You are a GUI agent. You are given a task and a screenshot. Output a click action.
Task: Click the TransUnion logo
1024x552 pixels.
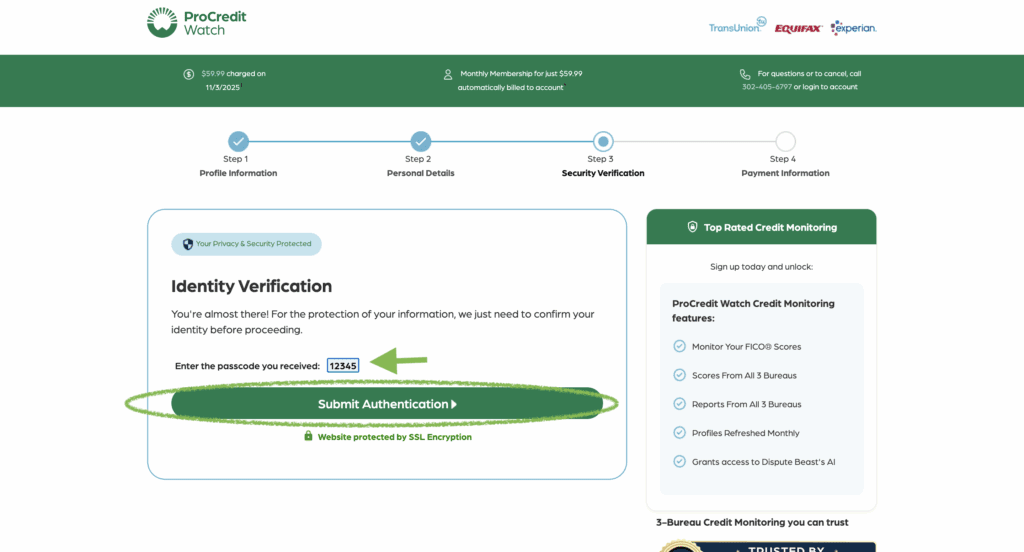pos(737,27)
